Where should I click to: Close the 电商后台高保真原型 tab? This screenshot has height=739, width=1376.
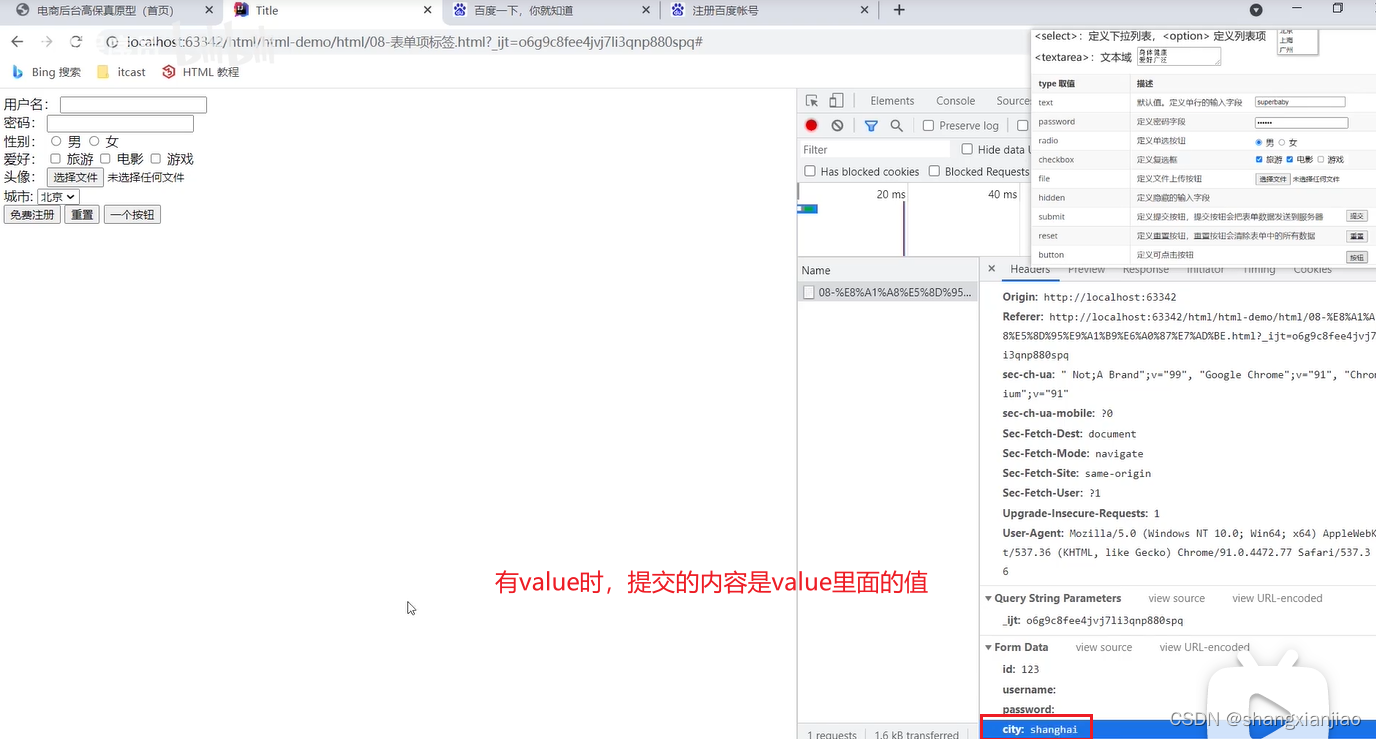208,10
